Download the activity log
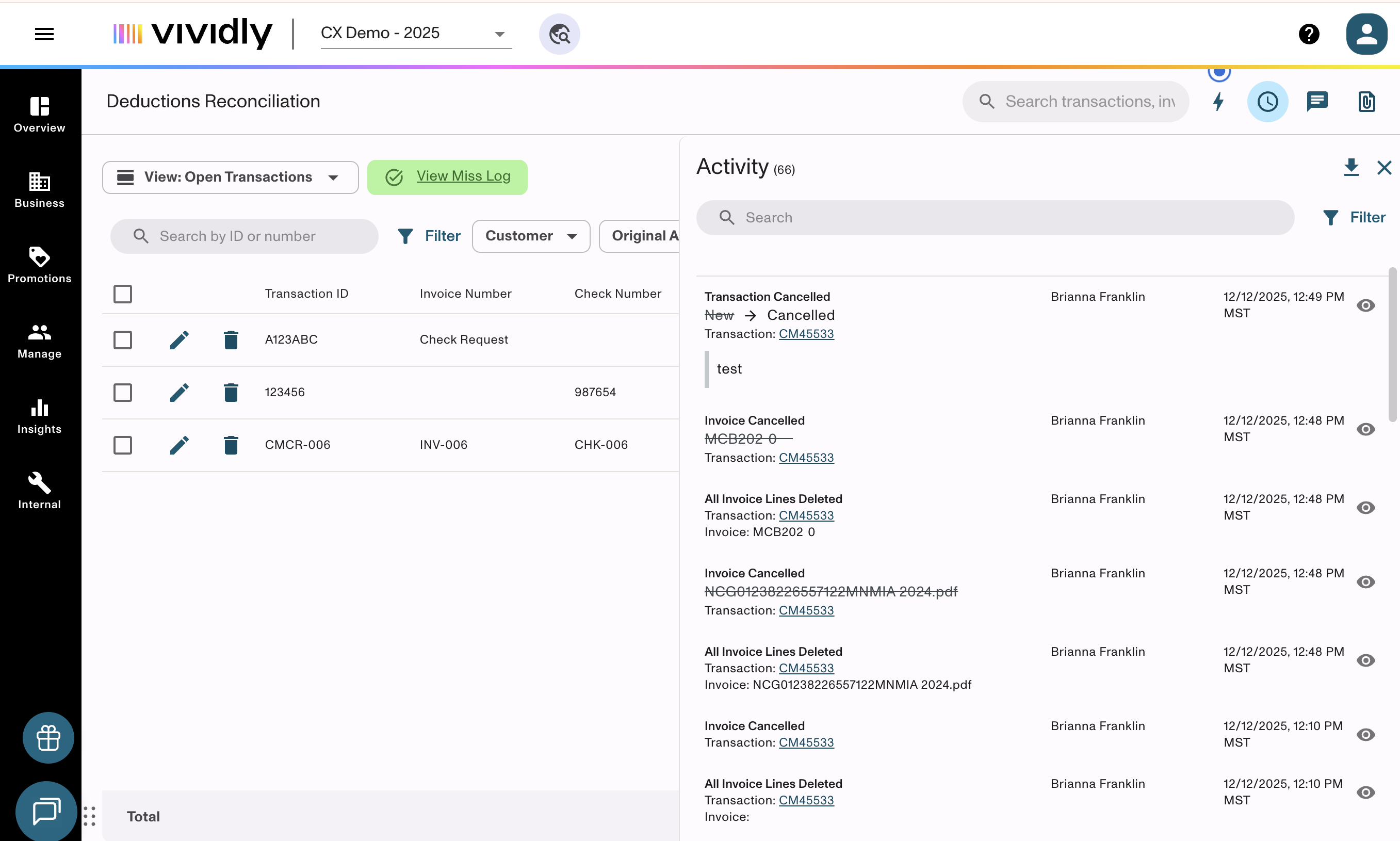The image size is (1400, 841). [x=1350, y=168]
